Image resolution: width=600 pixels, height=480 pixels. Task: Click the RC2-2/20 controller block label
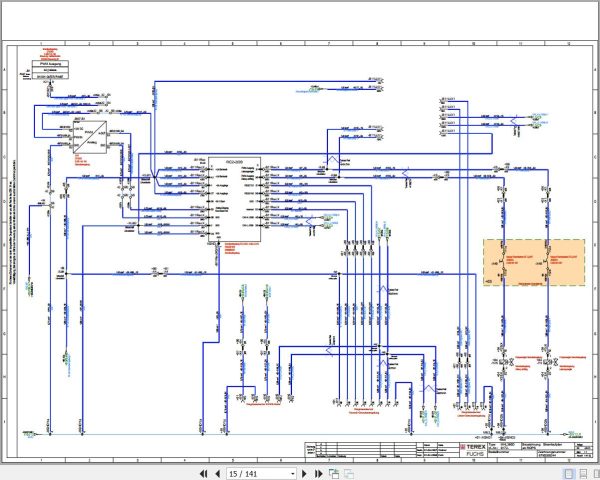pyautogui.click(x=234, y=162)
